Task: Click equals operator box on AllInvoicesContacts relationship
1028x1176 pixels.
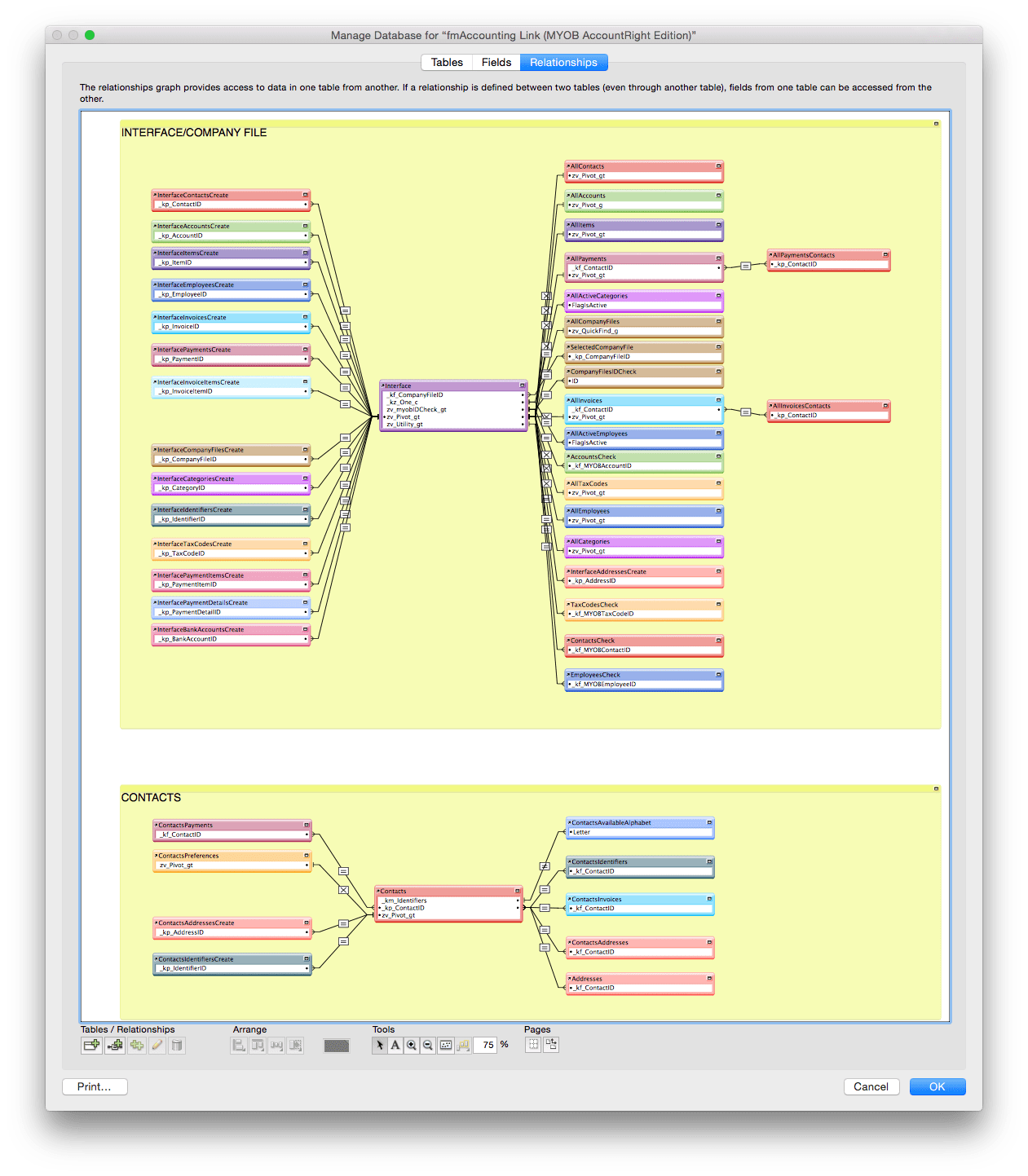Action: [745, 412]
